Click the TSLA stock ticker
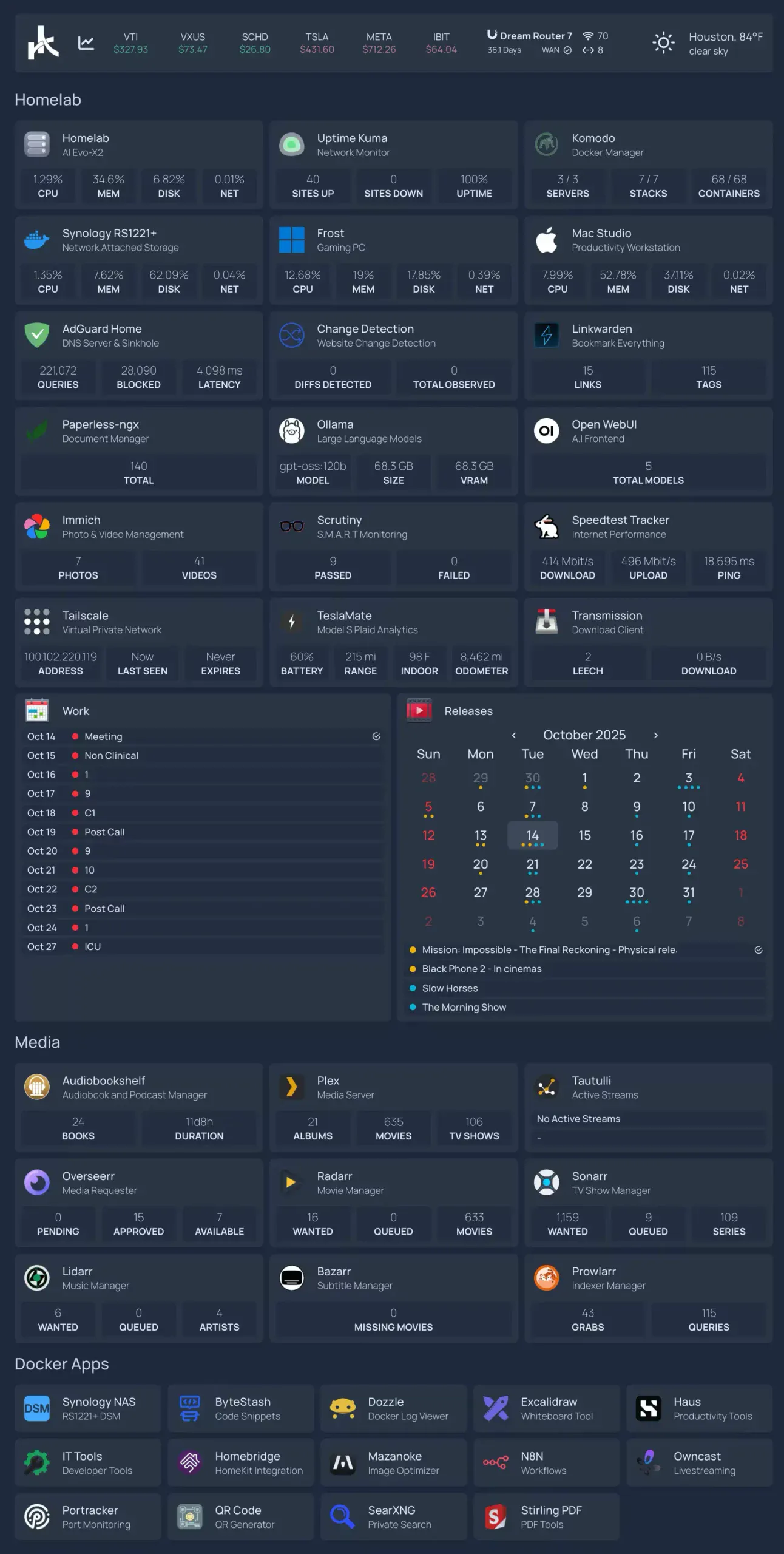784x1554 pixels. 317,43
